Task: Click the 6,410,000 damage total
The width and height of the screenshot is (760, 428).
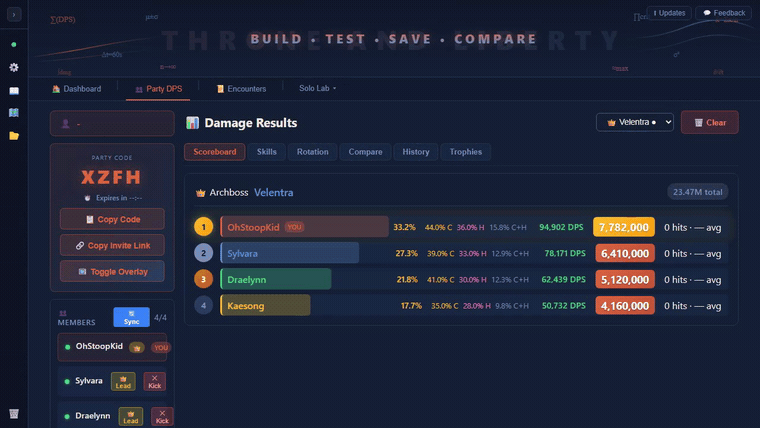Action: pos(625,253)
